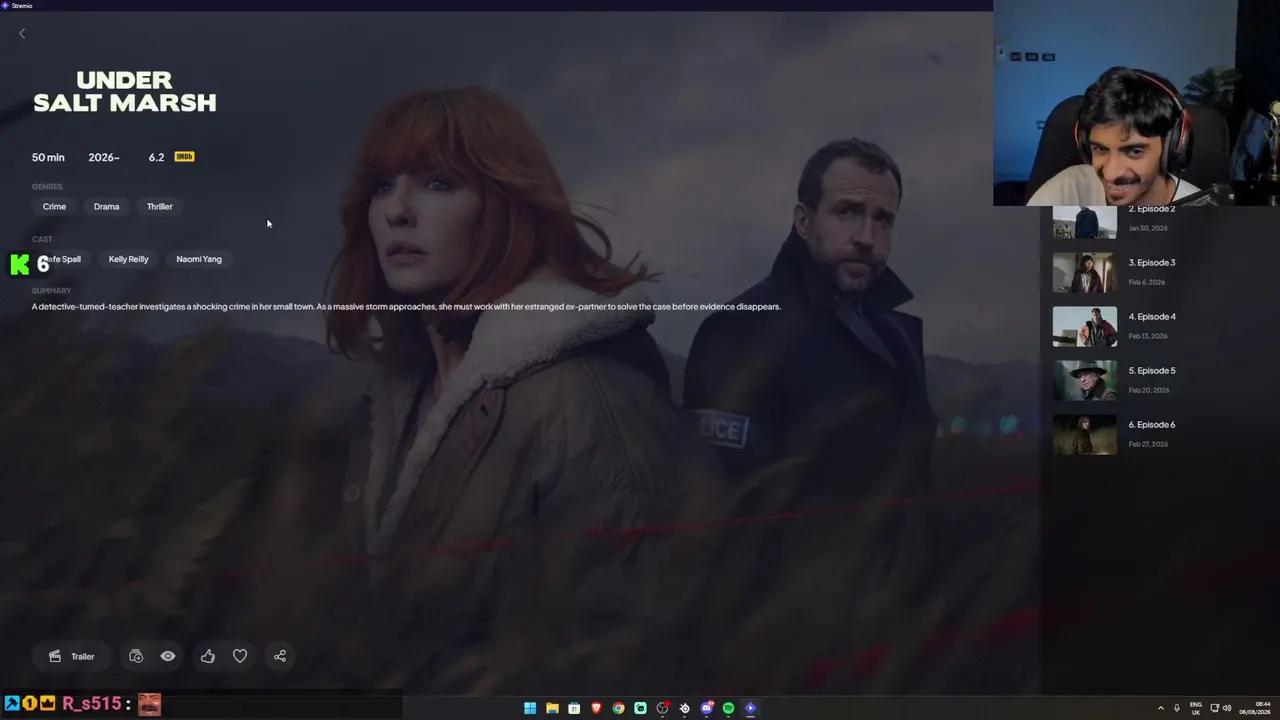
Task: Filter by the Drama genre
Action: [106, 207]
